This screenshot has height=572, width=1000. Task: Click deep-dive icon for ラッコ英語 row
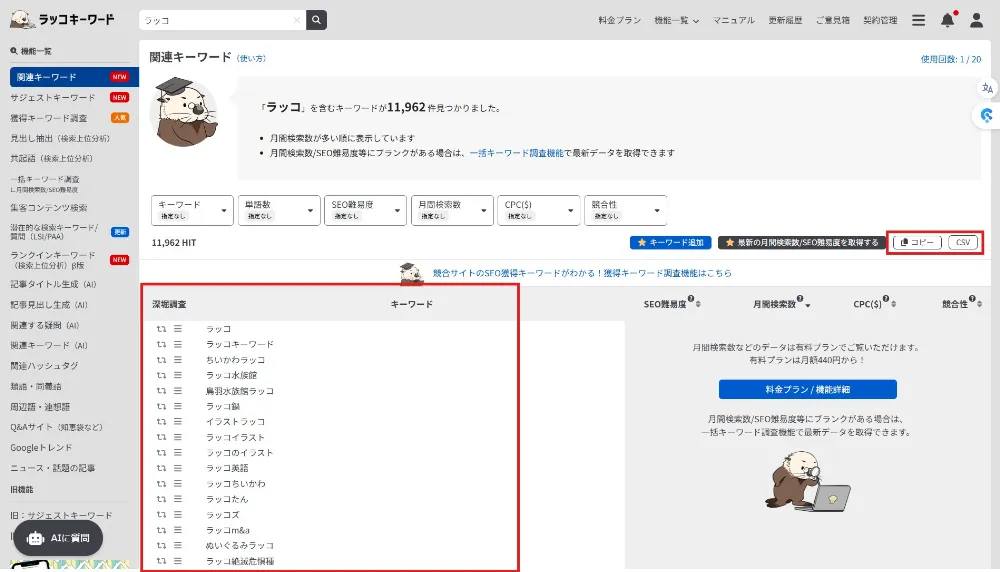pos(161,468)
